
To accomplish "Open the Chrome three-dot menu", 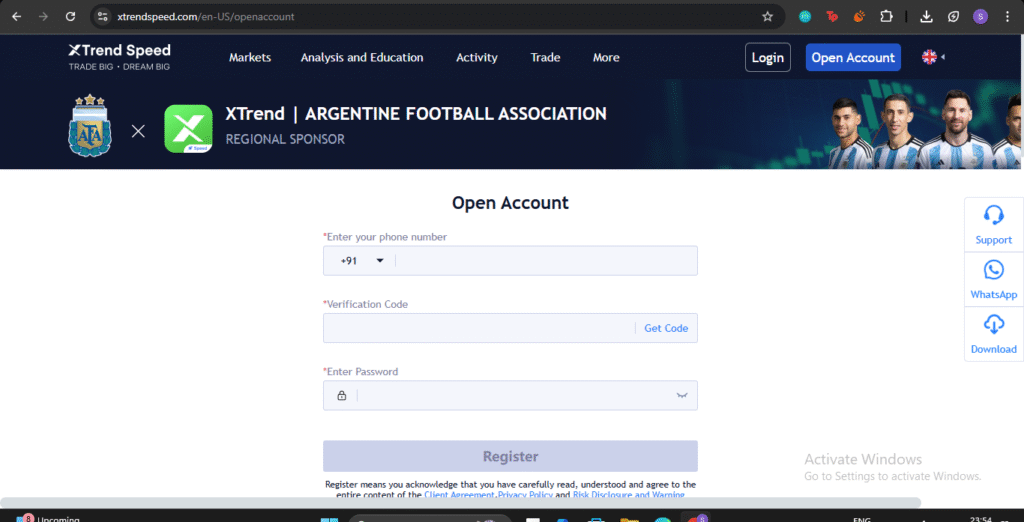I will (1007, 17).
